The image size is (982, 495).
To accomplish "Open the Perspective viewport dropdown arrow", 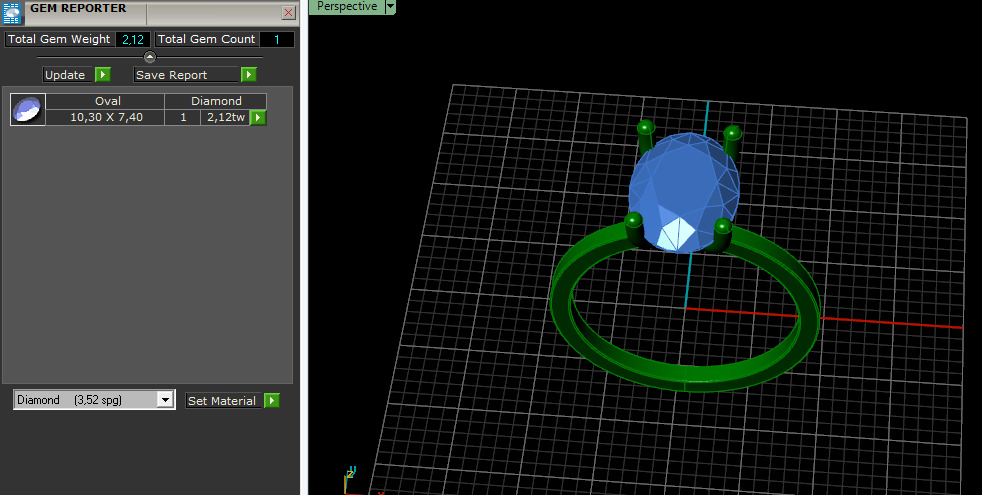I will point(390,6).
